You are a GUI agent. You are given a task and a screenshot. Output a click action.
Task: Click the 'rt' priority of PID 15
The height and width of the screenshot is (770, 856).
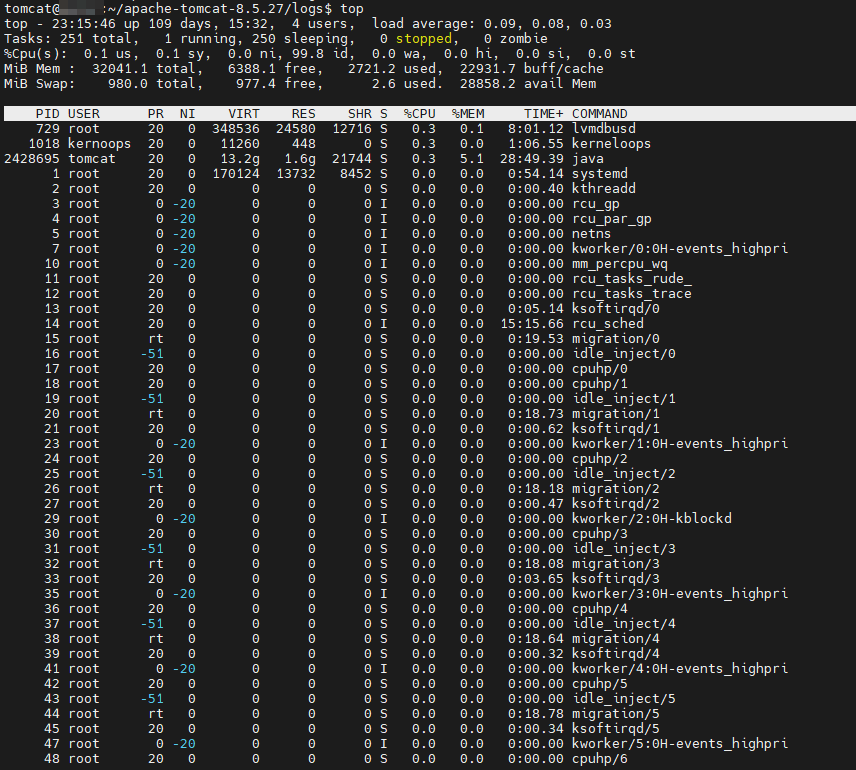pyautogui.click(x=156, y=339)
